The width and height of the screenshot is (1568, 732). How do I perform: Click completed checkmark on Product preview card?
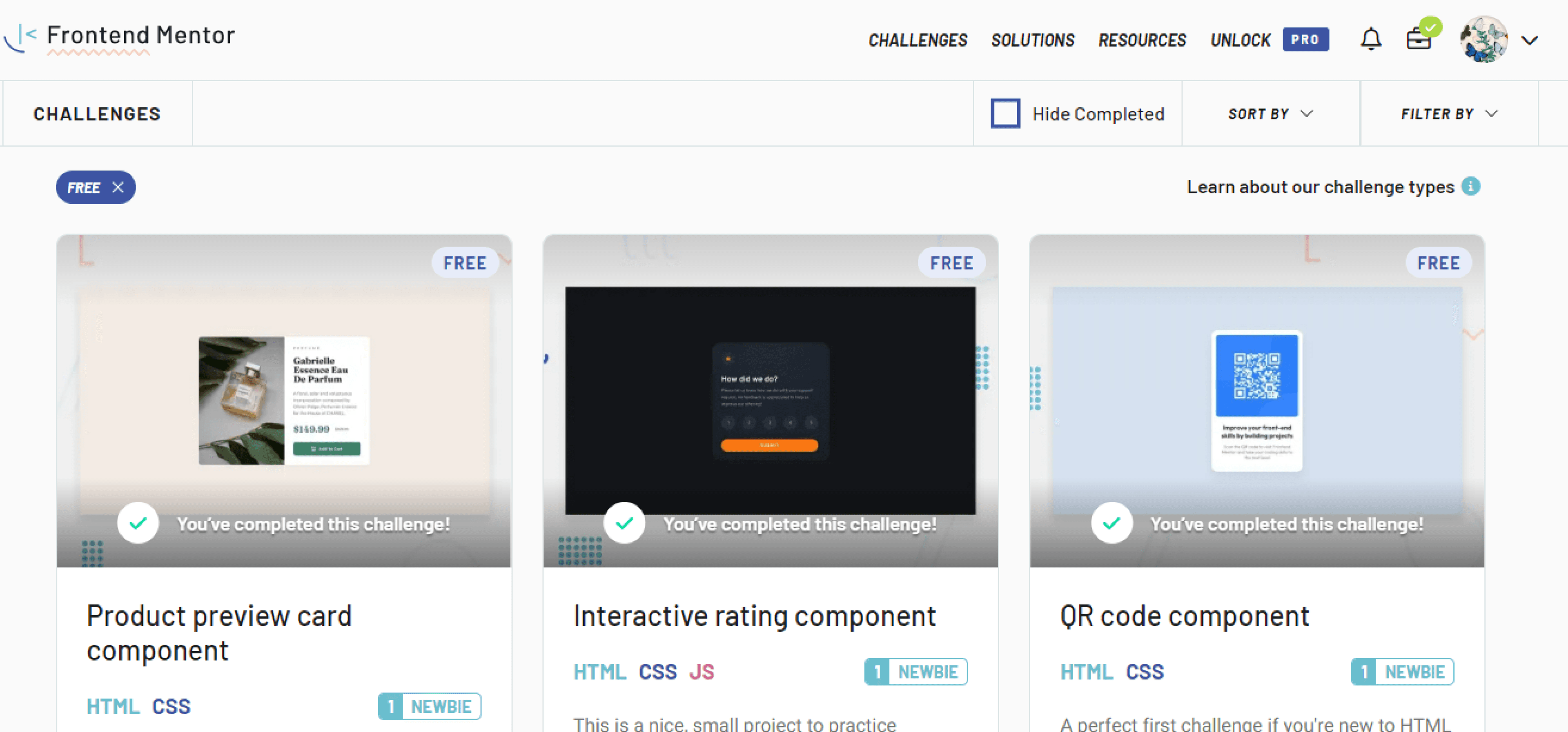138,523
